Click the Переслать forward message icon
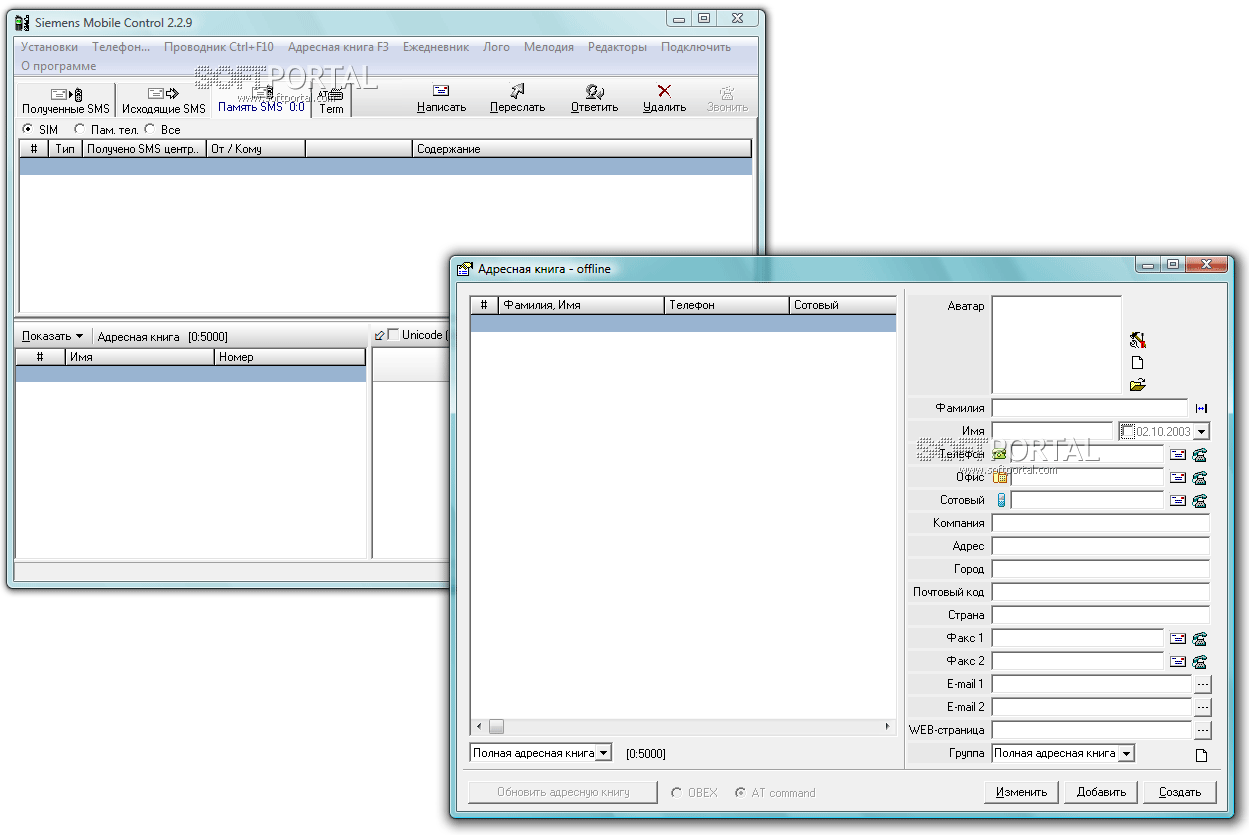The height and width of the screenshot is (835, 1249). coord(517,91)
